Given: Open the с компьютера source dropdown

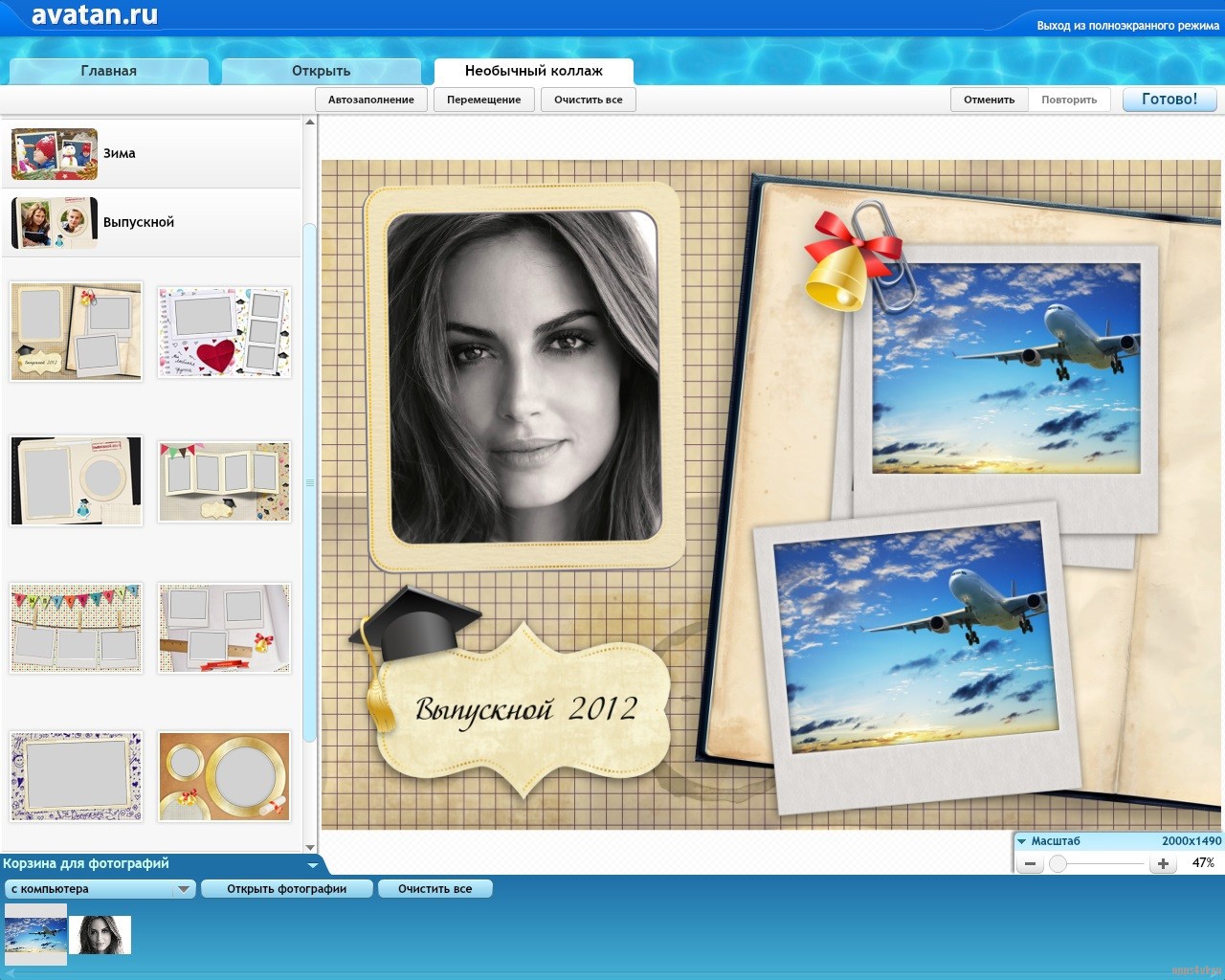Looking at the screenshot, I should point(100,889).
